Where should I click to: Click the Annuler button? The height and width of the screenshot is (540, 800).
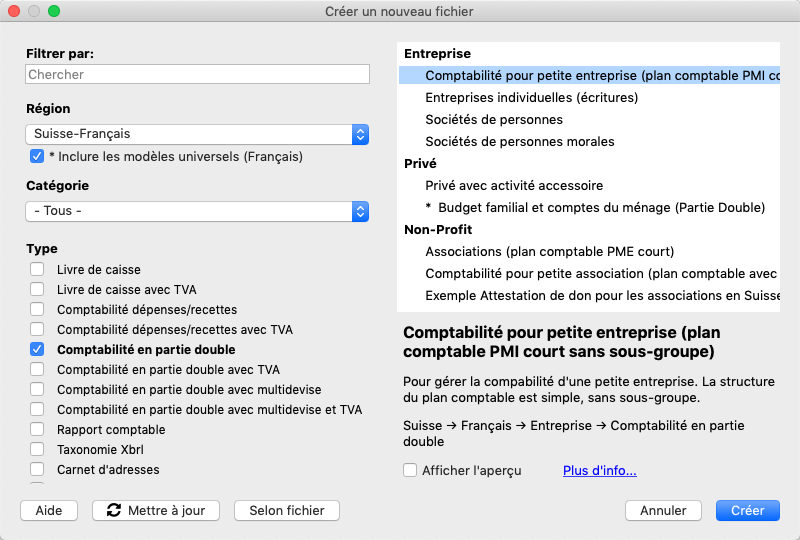[663, 510]
